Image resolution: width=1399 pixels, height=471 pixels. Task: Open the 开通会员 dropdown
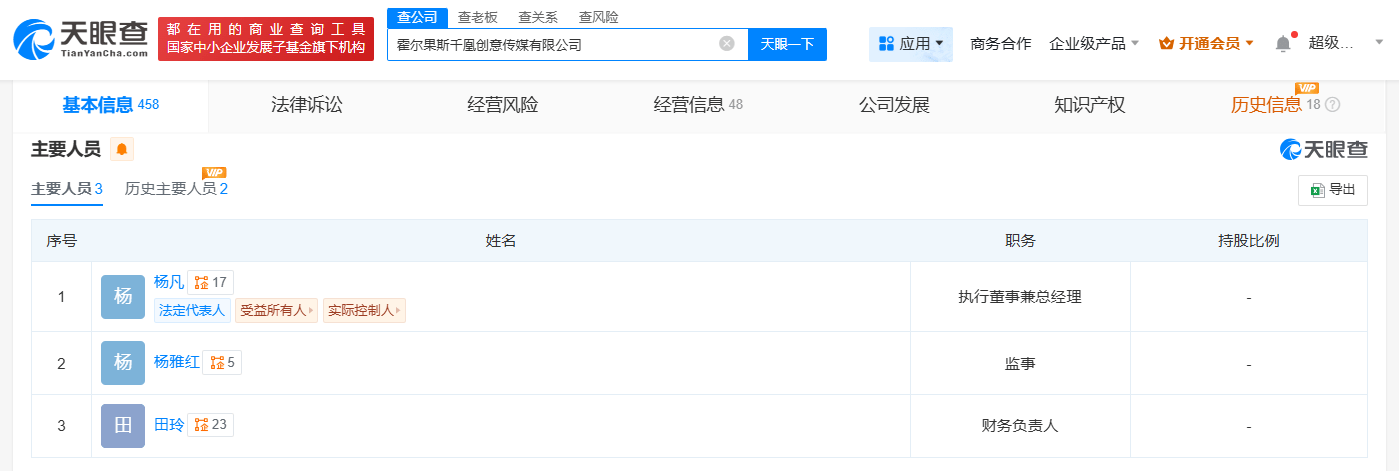coord(1206,44)
